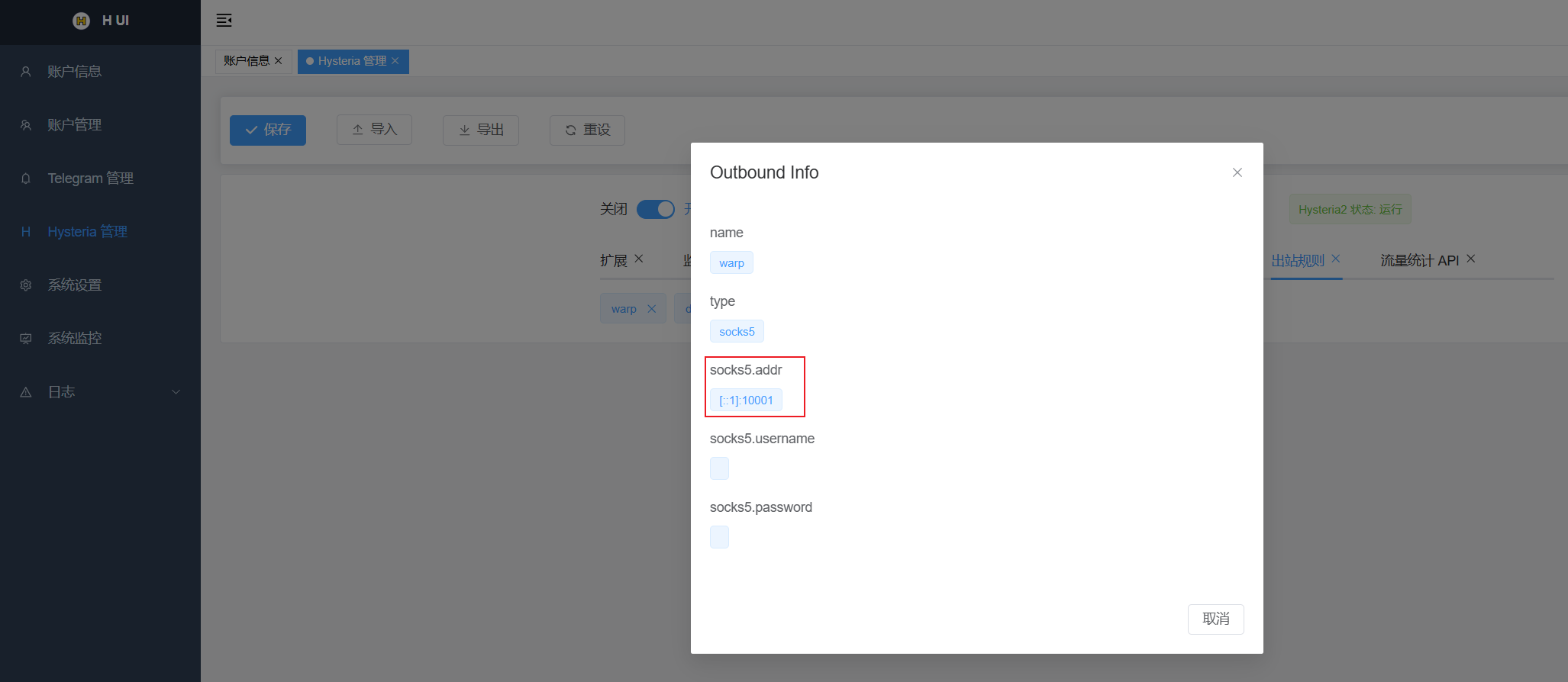Click the 重设 button
This screenshot has width=1568, height=682.
pyautogui.click(x=588, y=130)
